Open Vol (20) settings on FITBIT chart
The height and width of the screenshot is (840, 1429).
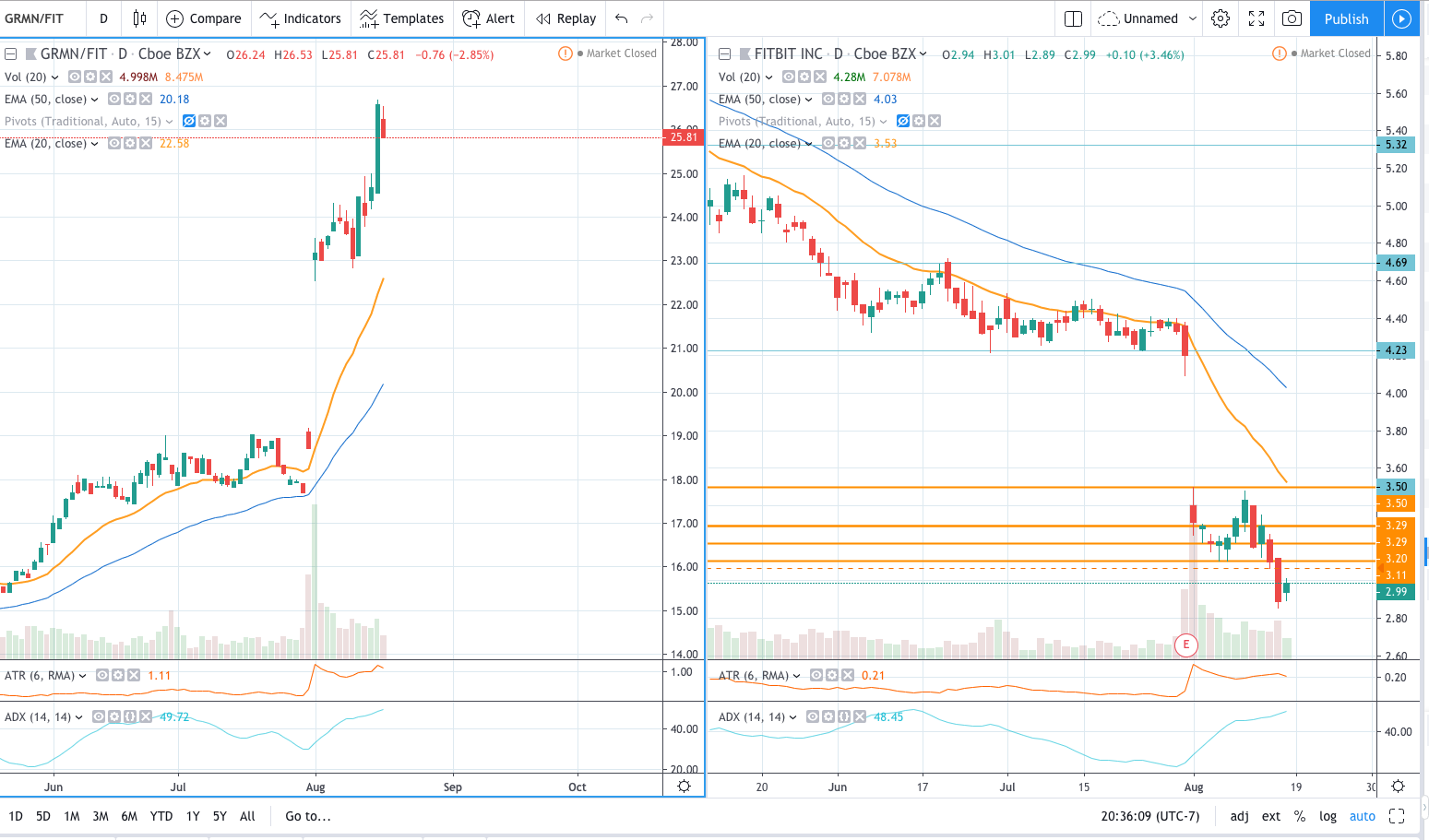(x=804, y=77)
